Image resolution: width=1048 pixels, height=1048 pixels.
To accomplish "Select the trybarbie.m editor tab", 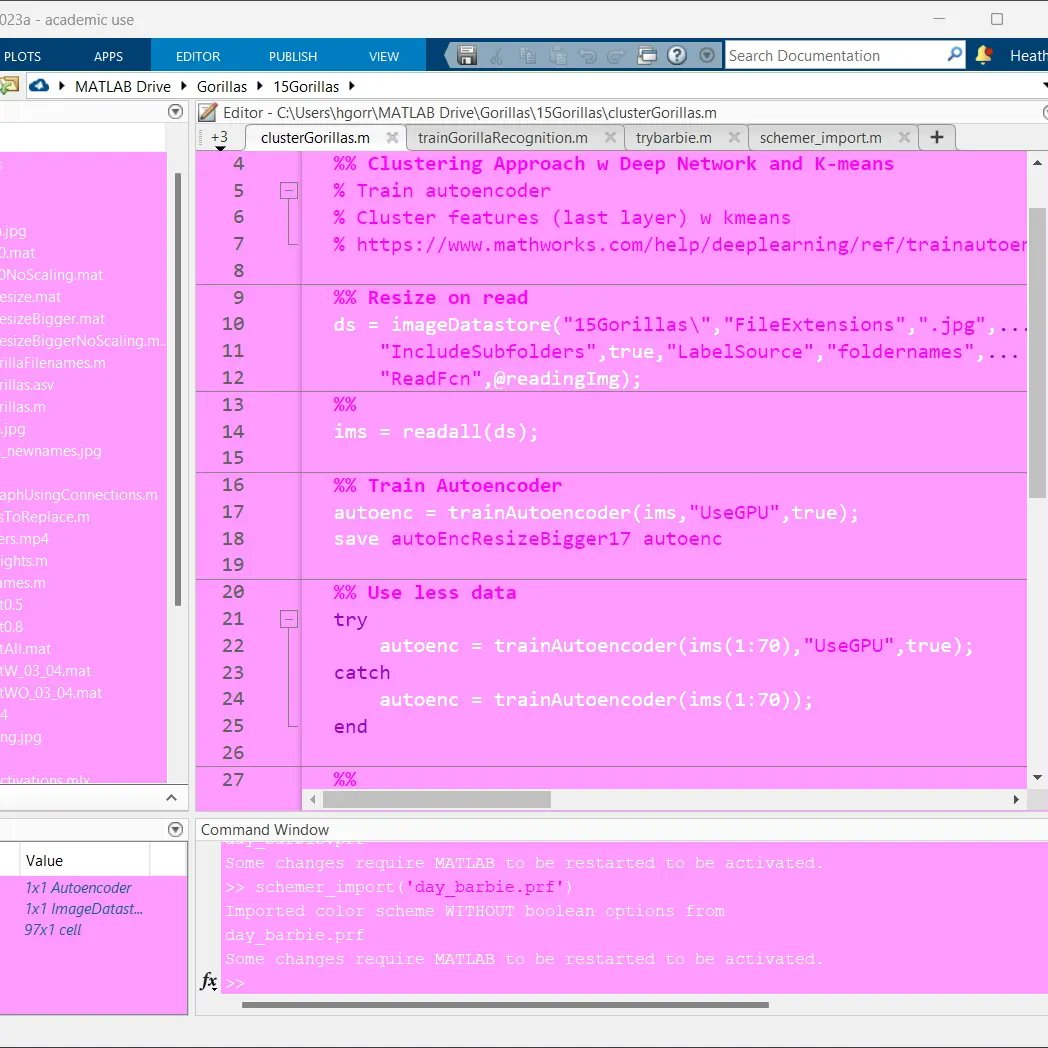I will tap(674, 138).
